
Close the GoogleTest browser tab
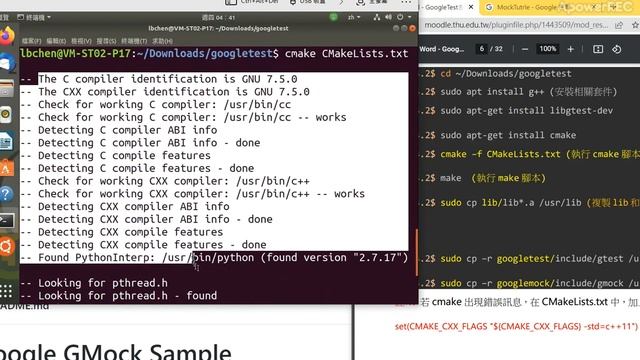(471, 7)
